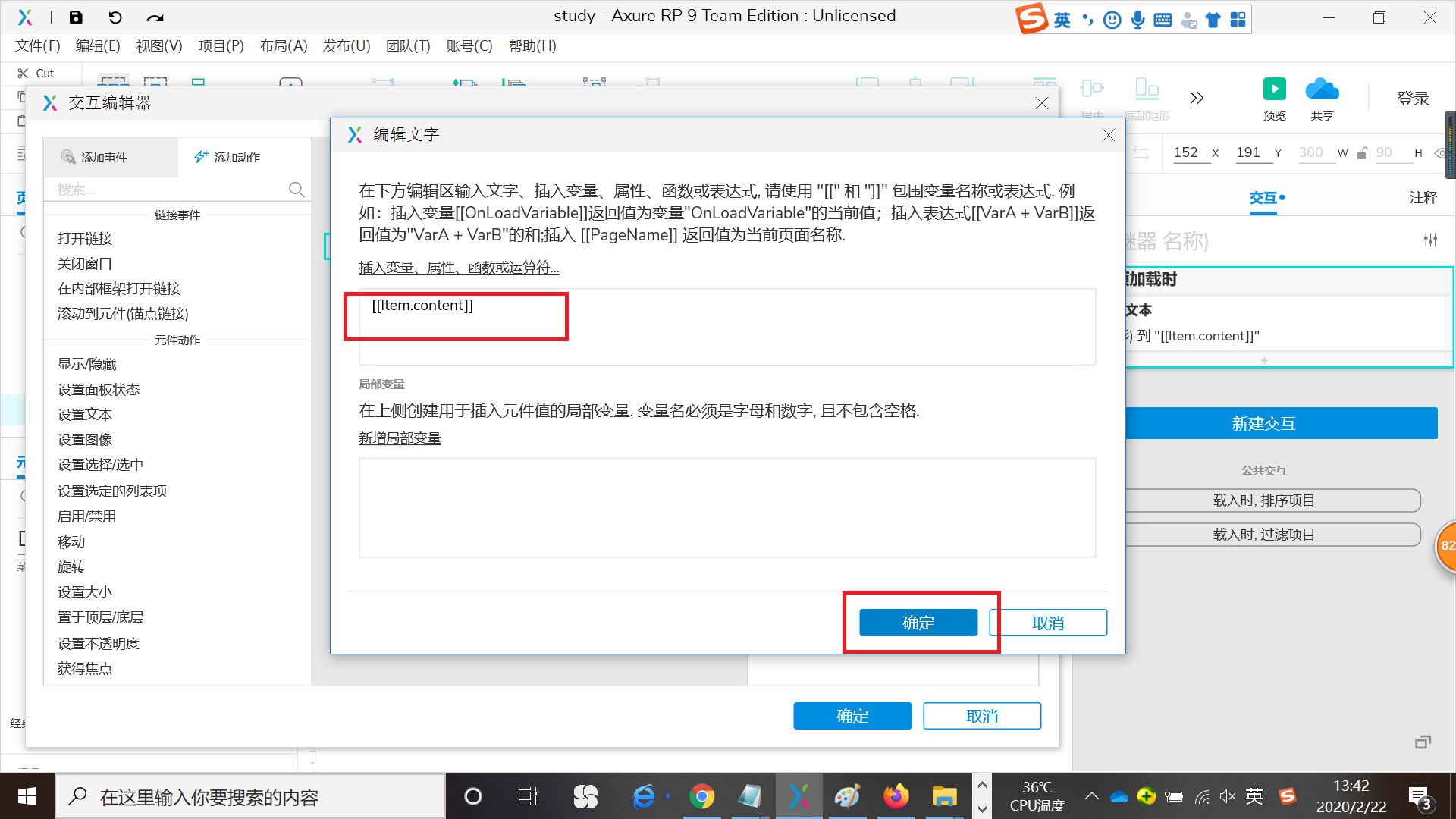
Task: Open Windows Start menu
Action: pyautogui.click(x=27, y=796)
